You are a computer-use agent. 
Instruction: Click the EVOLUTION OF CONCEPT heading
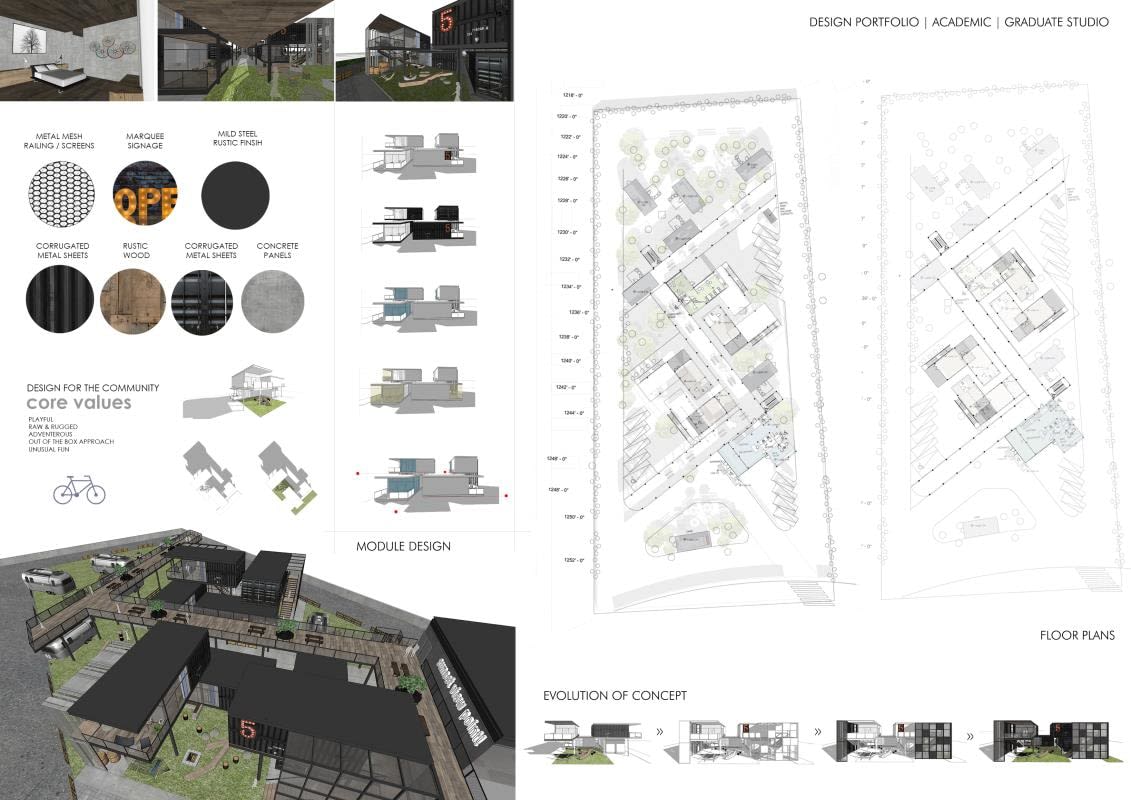[x=614, y=695]
